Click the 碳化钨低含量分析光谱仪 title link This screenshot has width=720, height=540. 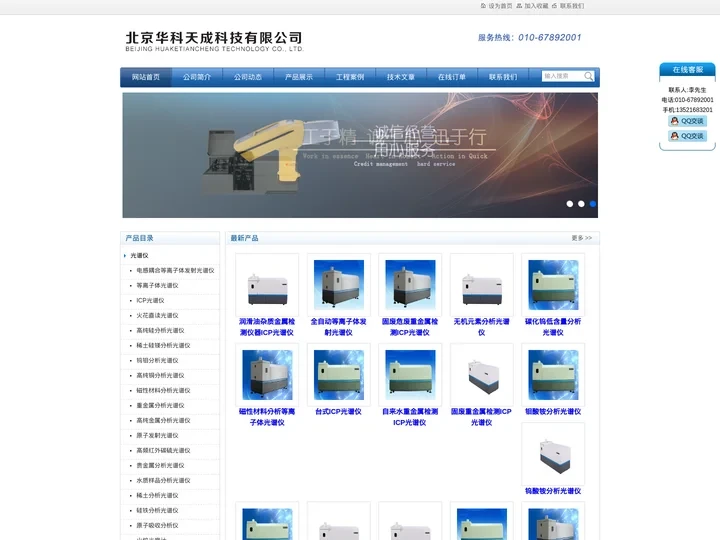pyautogui.click(x=553, y=327)
